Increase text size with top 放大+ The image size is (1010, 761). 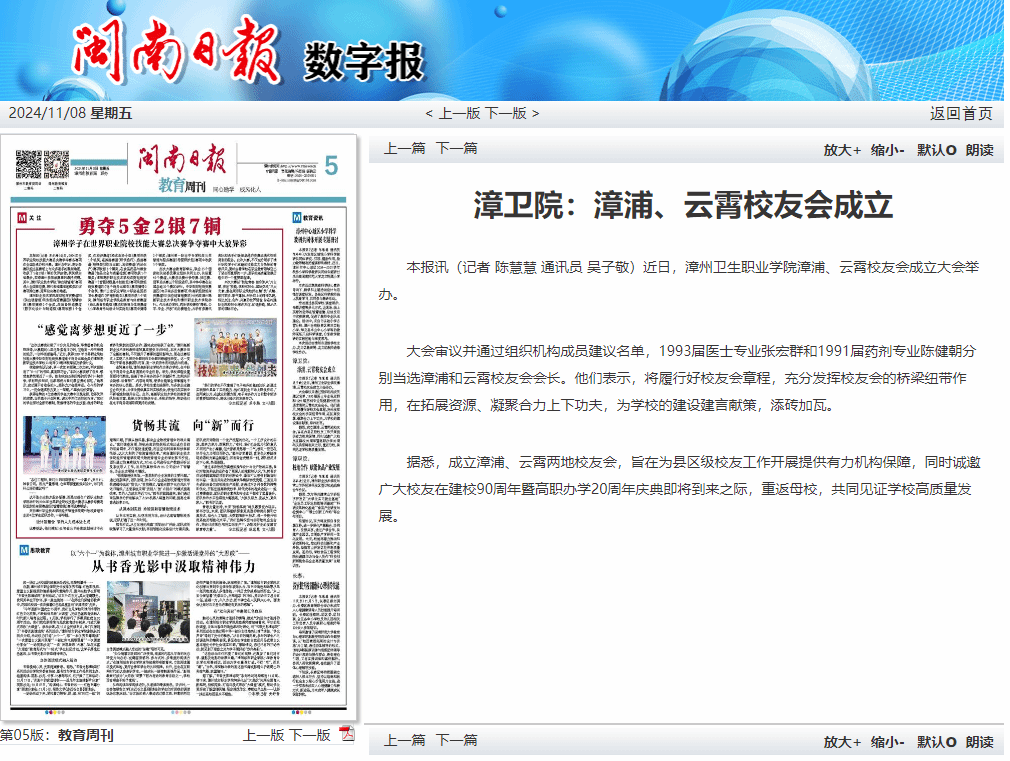(842, 150)
